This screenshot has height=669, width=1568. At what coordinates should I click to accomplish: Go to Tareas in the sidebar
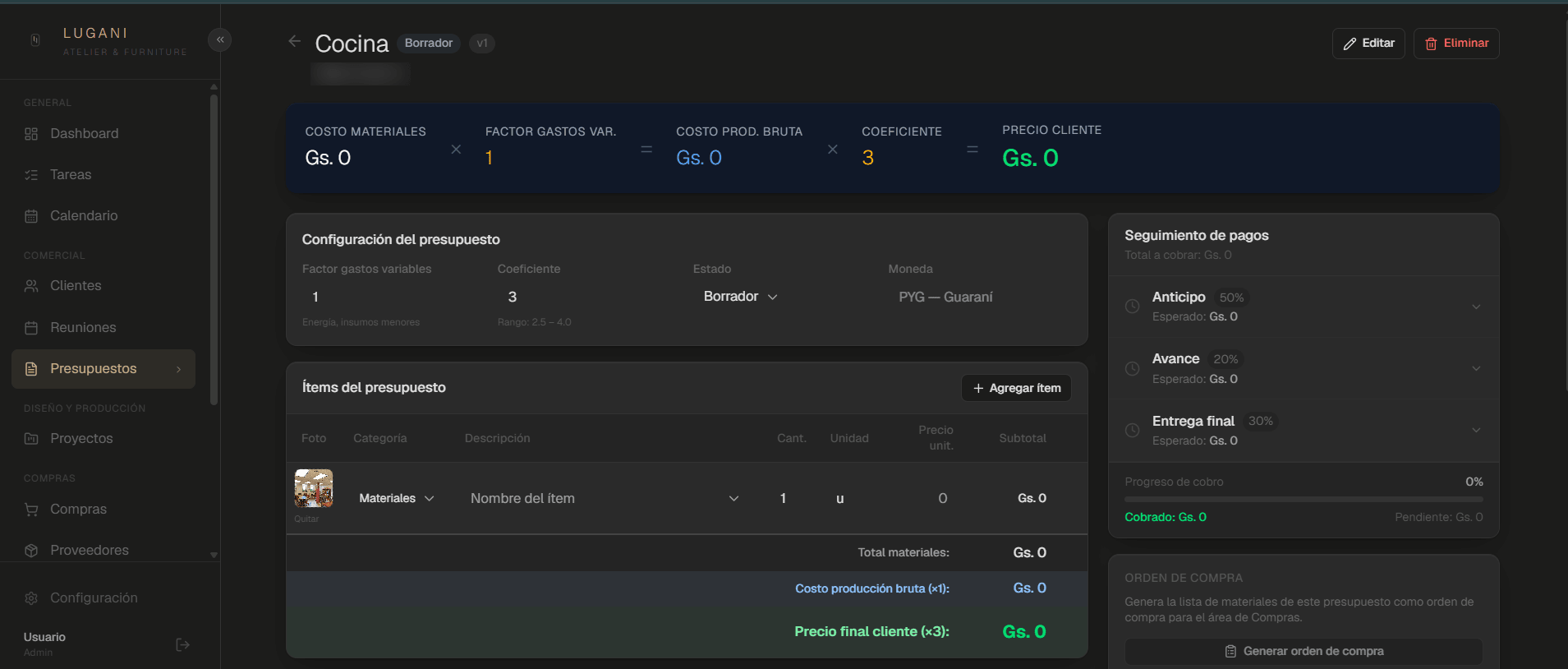tap(103, 175)
